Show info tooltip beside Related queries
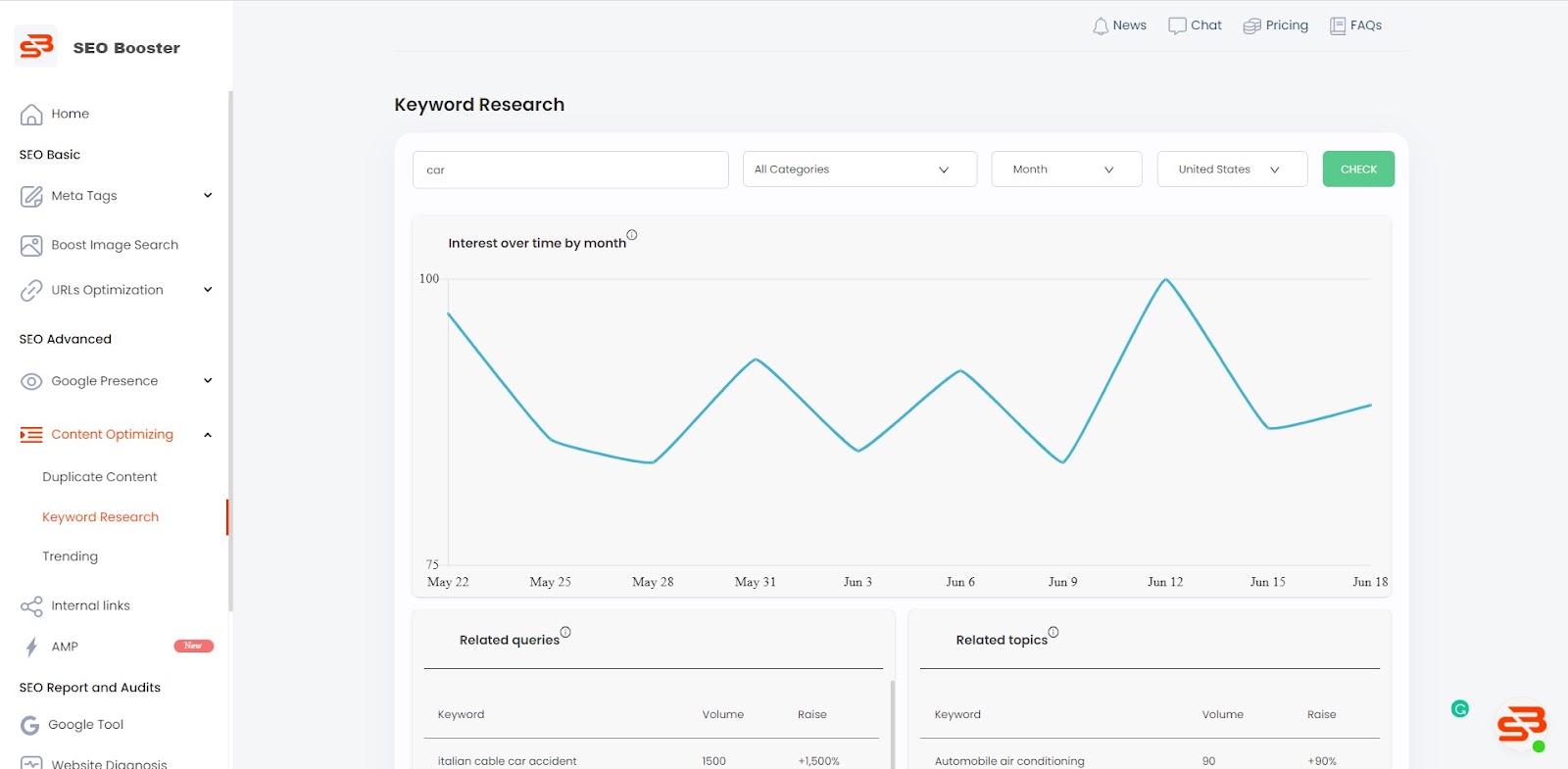 pyautogui.click(x=565, y=632)
